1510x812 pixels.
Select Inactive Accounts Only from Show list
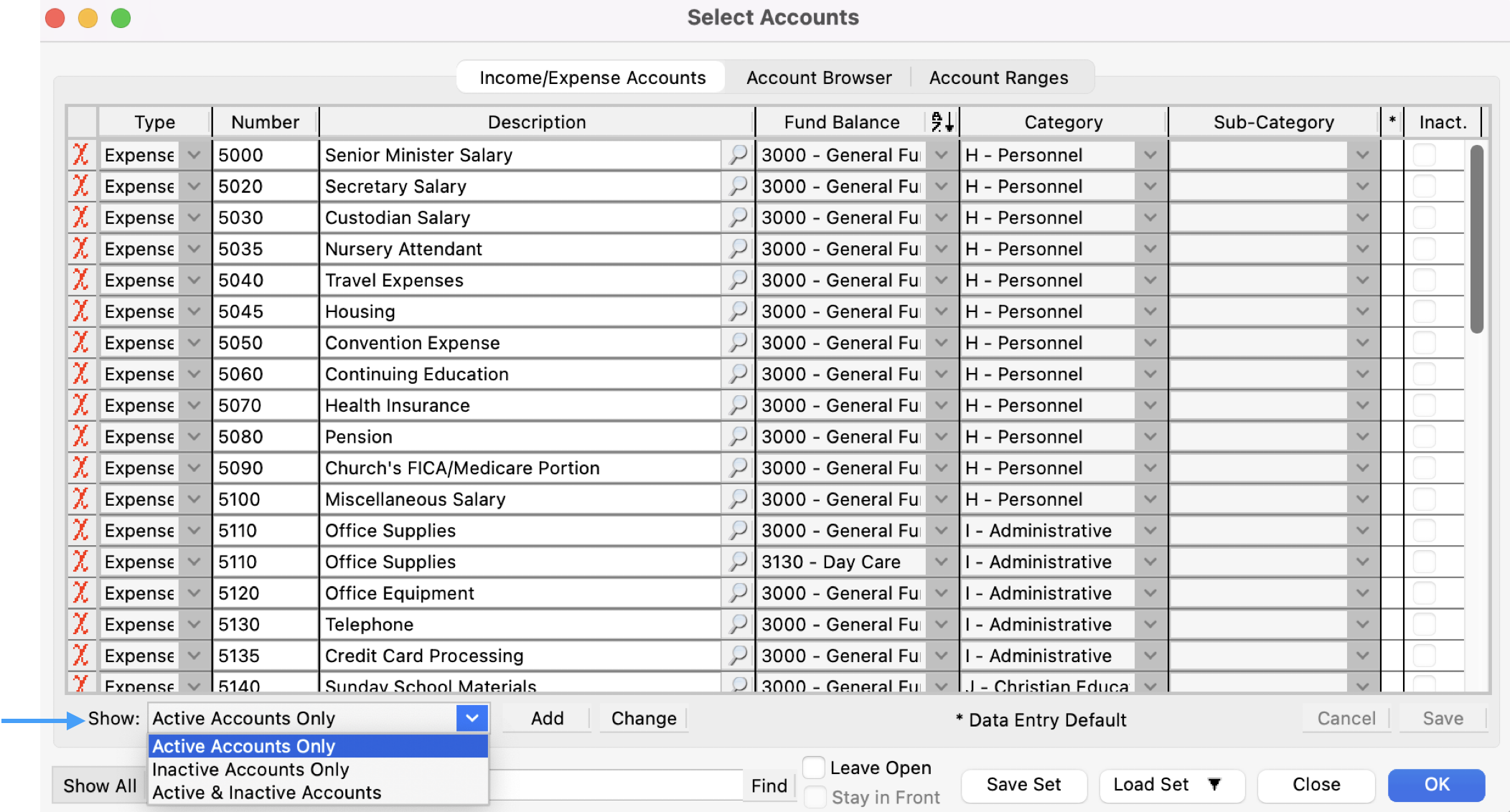coord(250,769)
